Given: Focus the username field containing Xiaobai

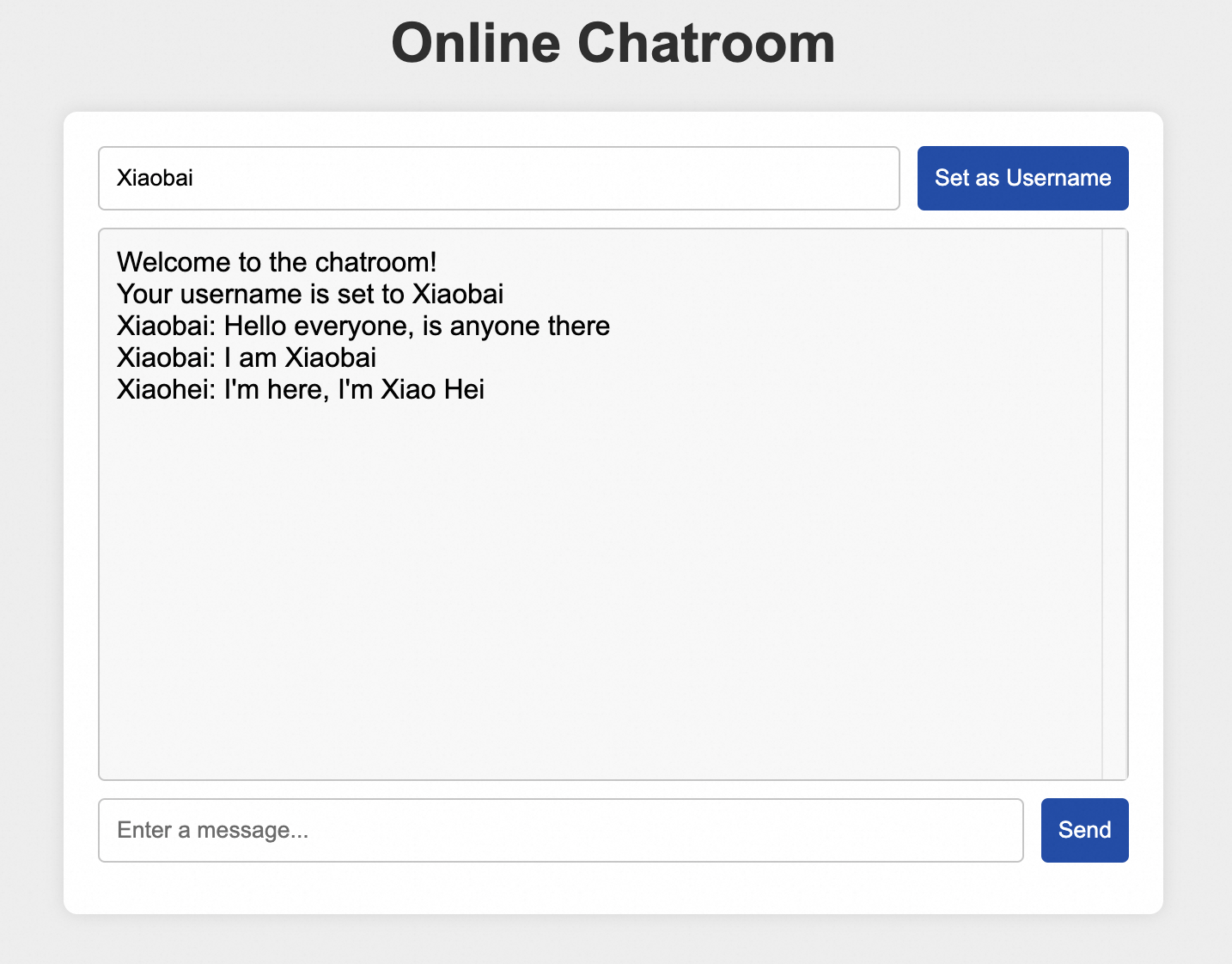Looking at the screenshot, I should [499, 178].
